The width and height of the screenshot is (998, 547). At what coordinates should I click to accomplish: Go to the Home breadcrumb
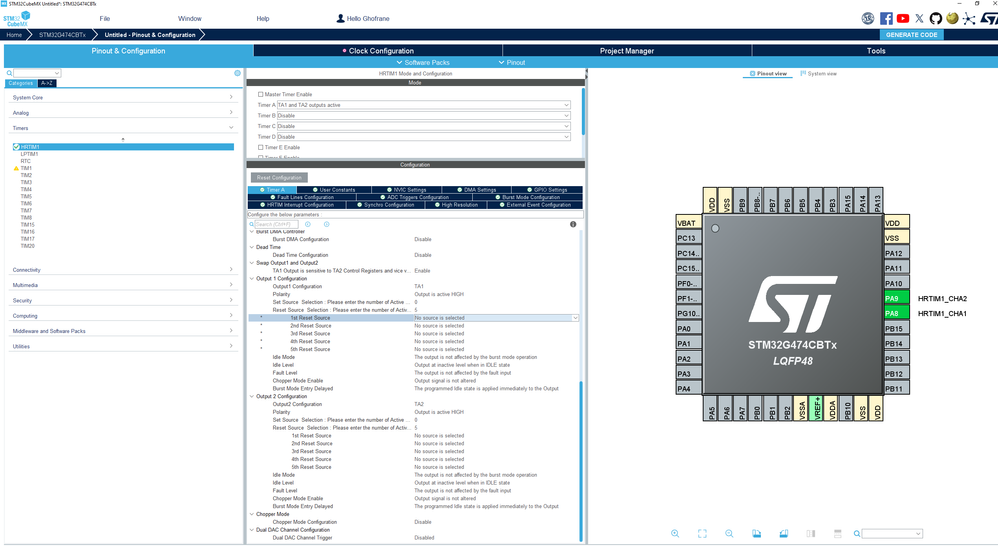pos(14,34)
